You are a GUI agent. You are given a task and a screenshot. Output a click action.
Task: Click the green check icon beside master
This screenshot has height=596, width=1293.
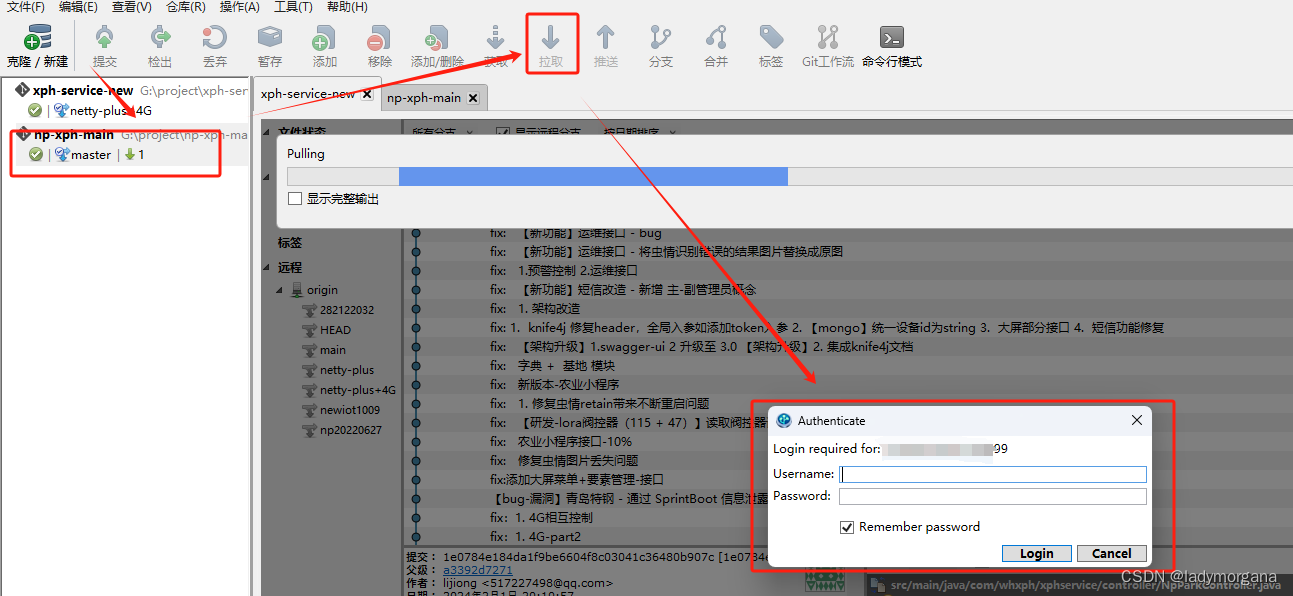(36, 155)
